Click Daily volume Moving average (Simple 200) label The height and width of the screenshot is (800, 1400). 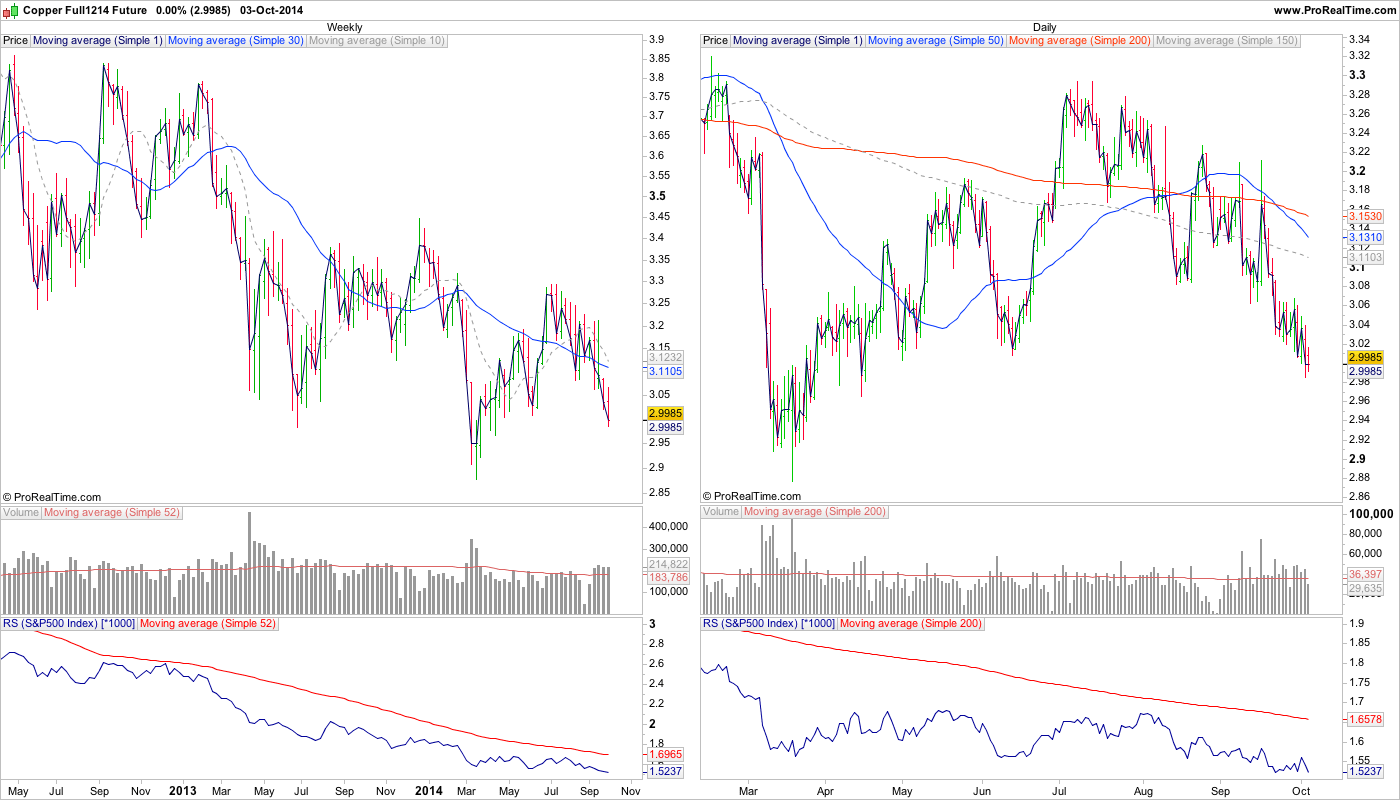coord(816,513)
